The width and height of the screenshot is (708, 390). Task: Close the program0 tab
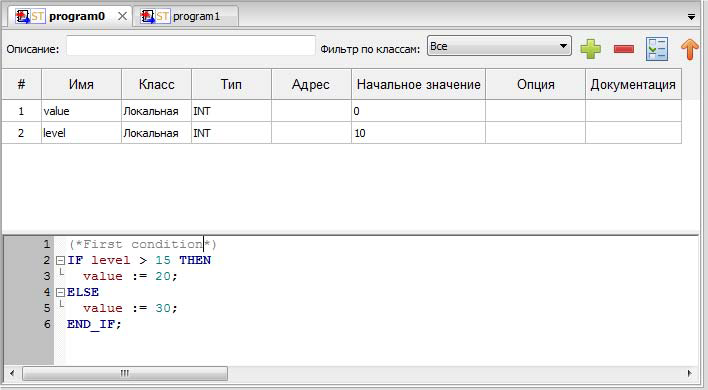coord(122,16)
